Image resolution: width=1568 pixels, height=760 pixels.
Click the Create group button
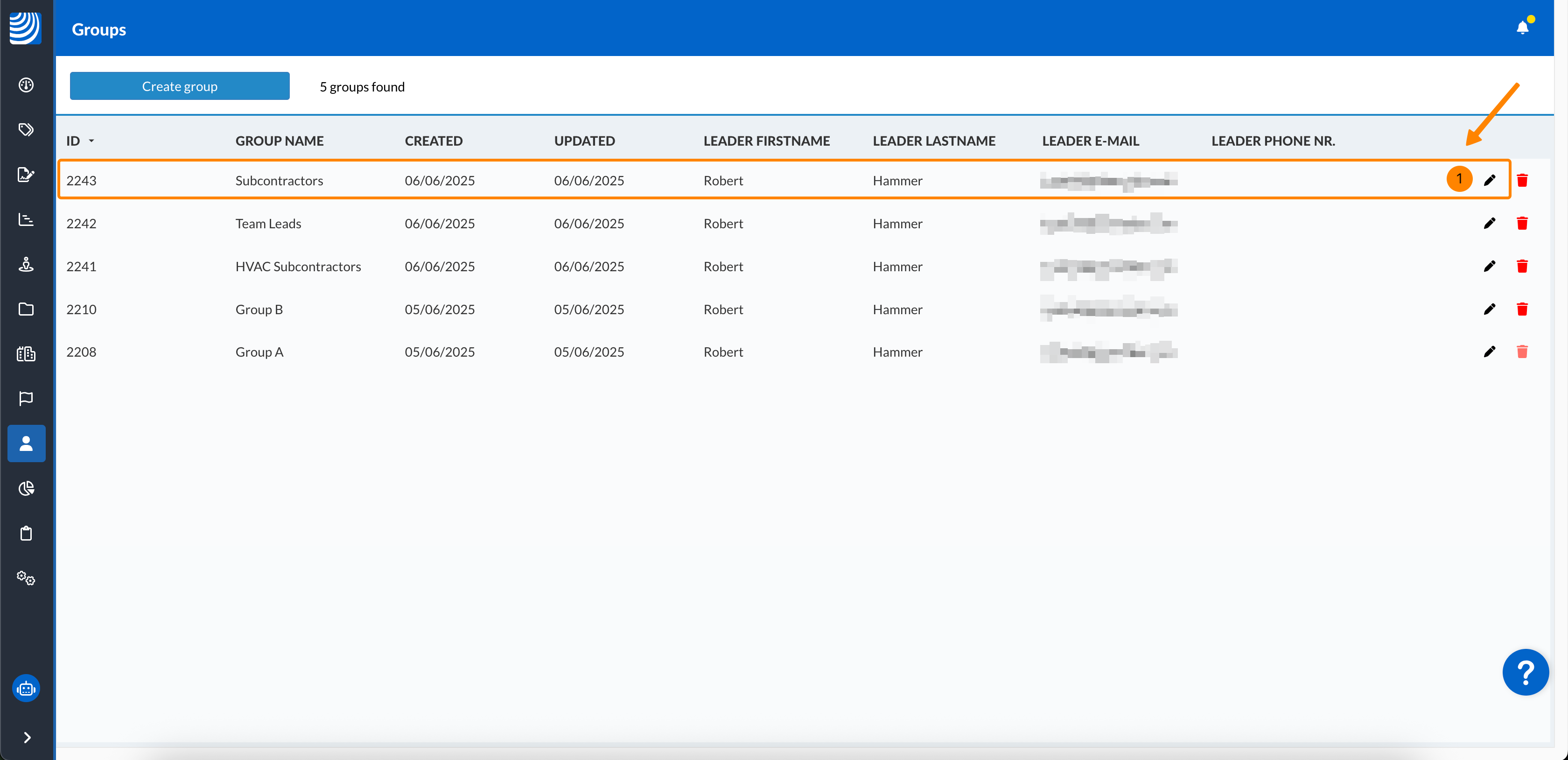click(x=180, y=86)
